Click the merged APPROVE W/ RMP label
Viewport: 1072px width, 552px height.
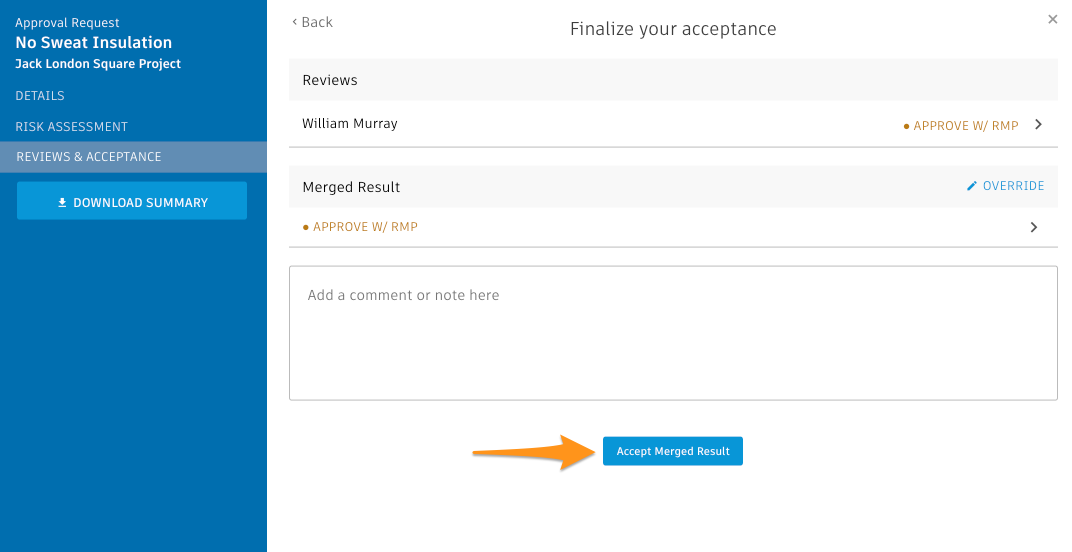click(x=365, y=227)
